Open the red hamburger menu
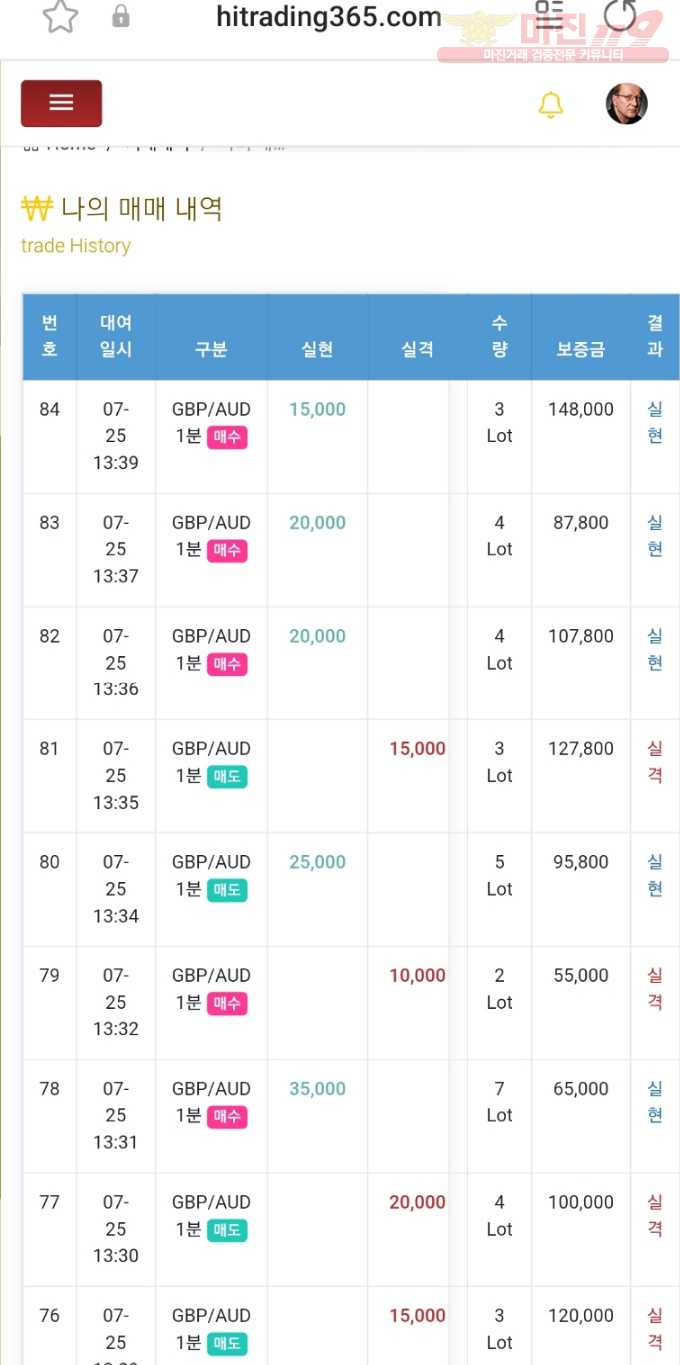 coord(61,103)
